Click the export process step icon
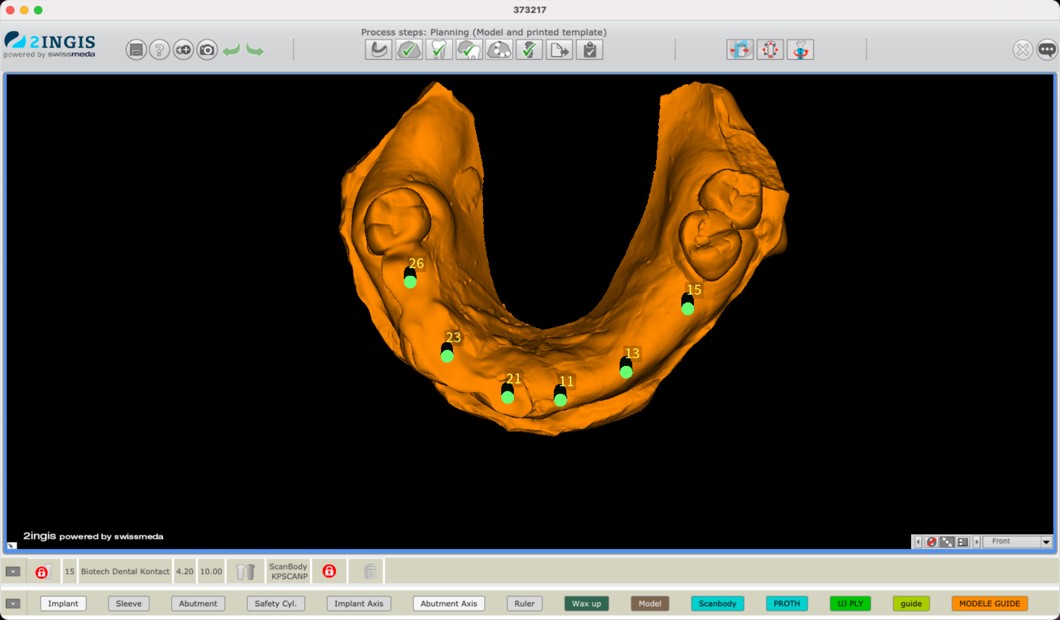Screen dimensions: 1060x620 (x=559, y=50)
